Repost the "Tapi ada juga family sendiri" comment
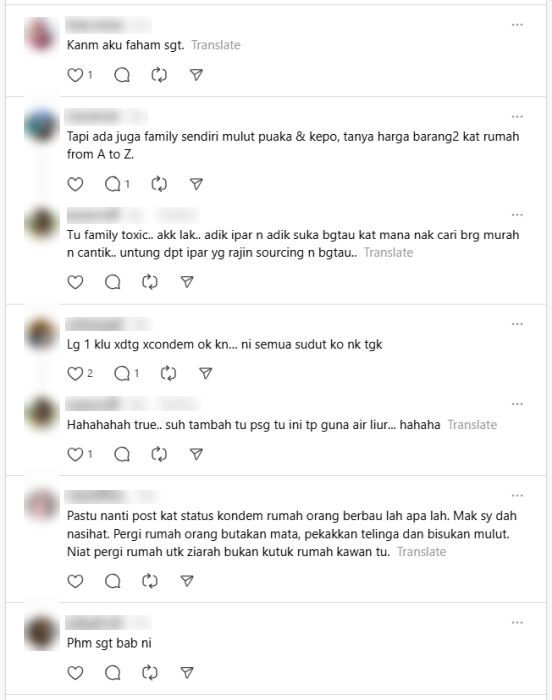Screen dimensions: 552x700 (x=159, y=184)
